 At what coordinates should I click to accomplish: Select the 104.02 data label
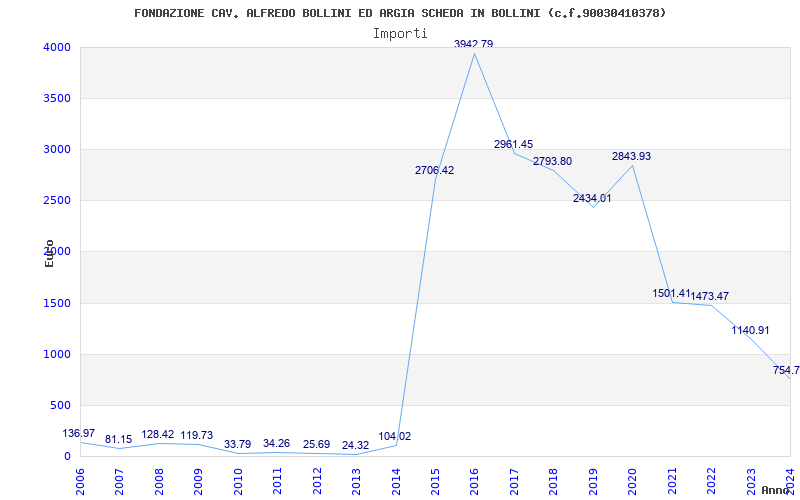[394, 437]
